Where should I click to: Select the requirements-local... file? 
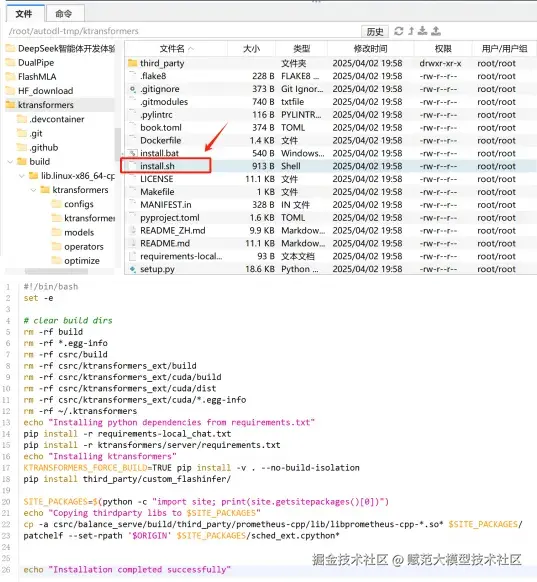click(x=181, y=256)
